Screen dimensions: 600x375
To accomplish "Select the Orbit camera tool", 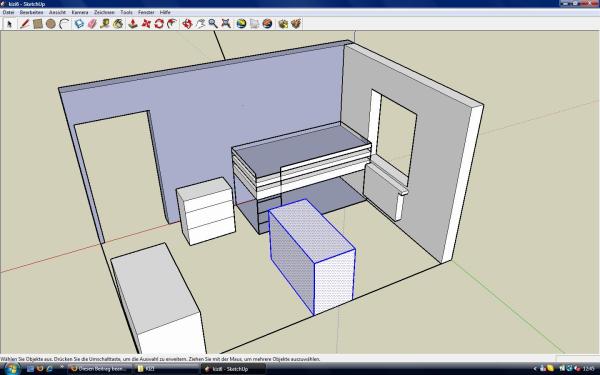I will point(187,24).
